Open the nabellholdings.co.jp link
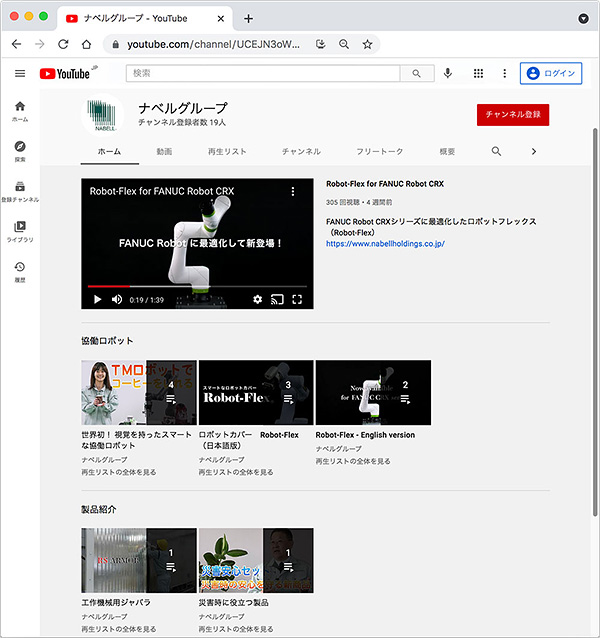 pyautogui.click(x=385, y=244)
